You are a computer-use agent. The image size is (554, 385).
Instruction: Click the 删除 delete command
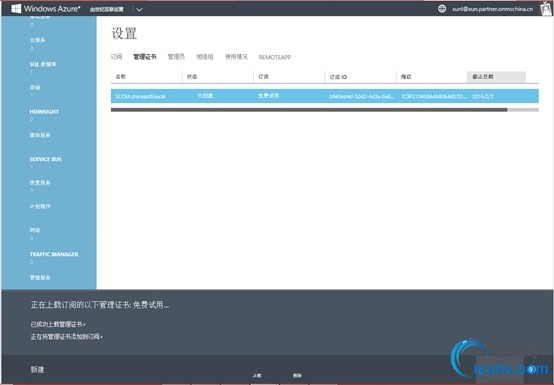[x=297, y=375]
